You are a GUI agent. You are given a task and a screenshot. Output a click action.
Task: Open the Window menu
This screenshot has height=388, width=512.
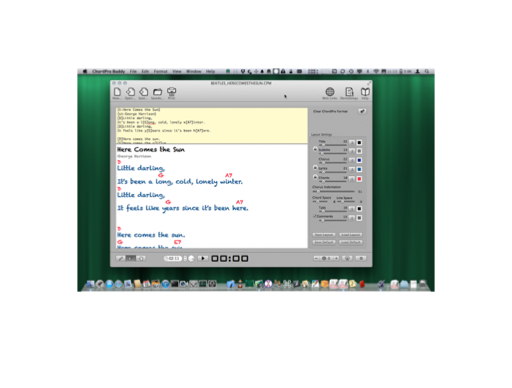[194, 71]
